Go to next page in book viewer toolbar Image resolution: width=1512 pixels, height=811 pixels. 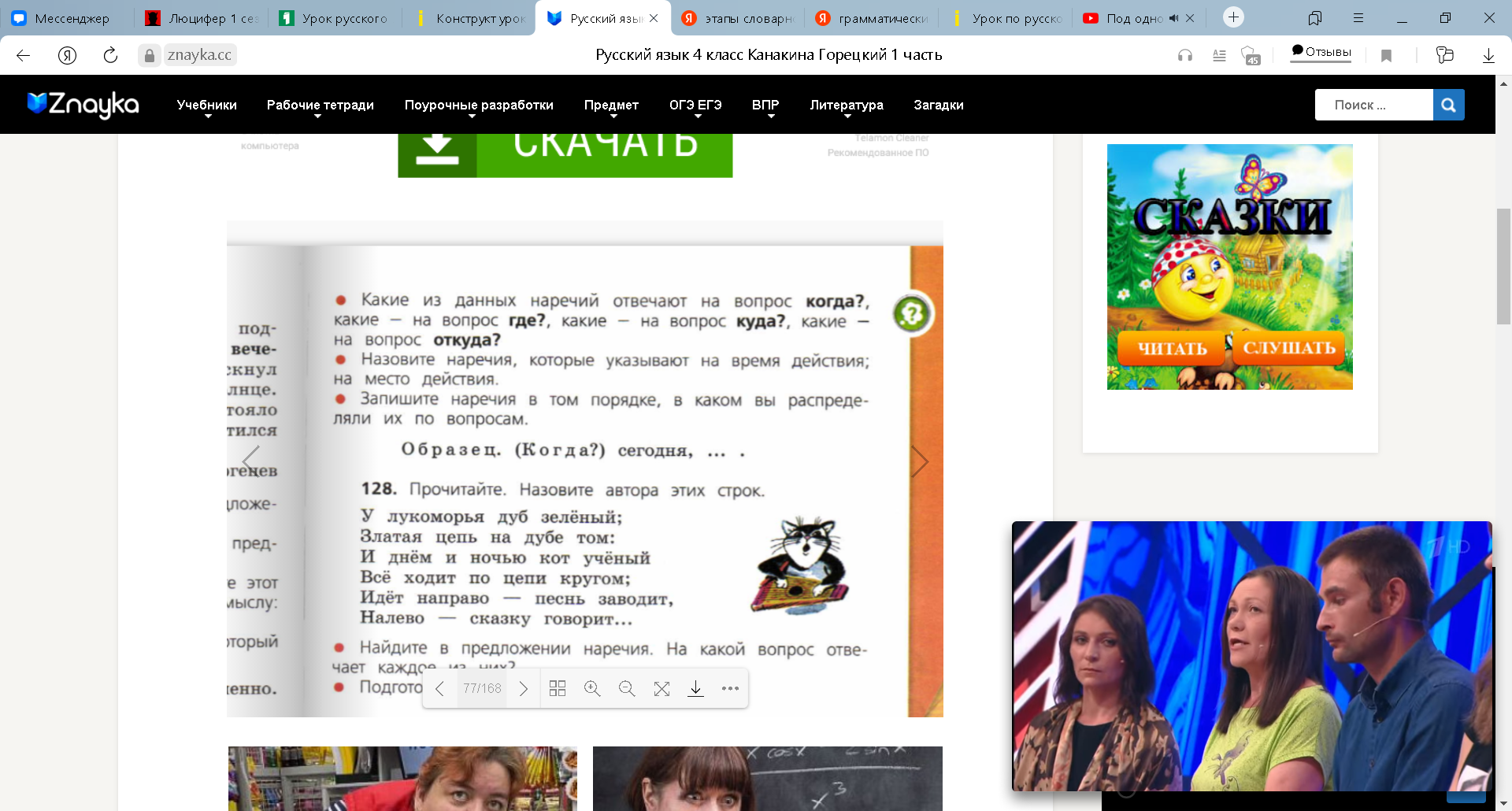[524, 689]
